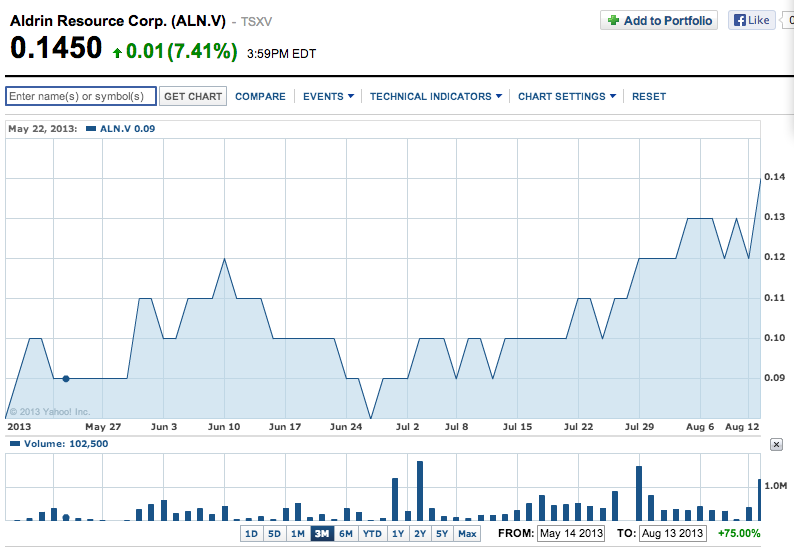The image size is (794, 547).
Task: Click the 3:59PM EDT timestamp
Action: point(282,54)
